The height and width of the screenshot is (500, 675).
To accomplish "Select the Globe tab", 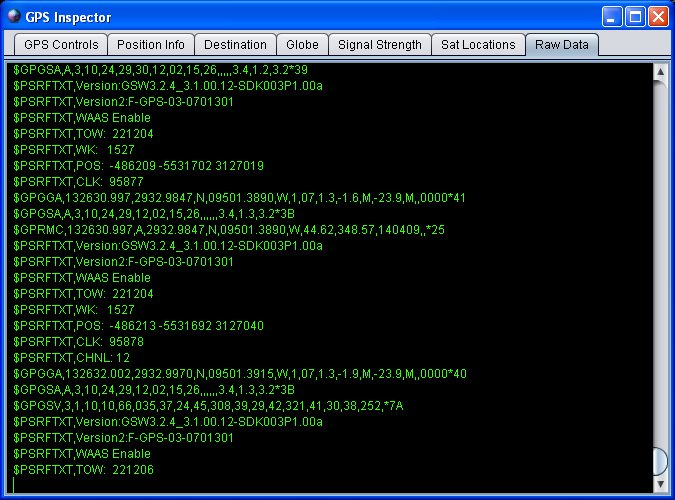I will [302, 45].
